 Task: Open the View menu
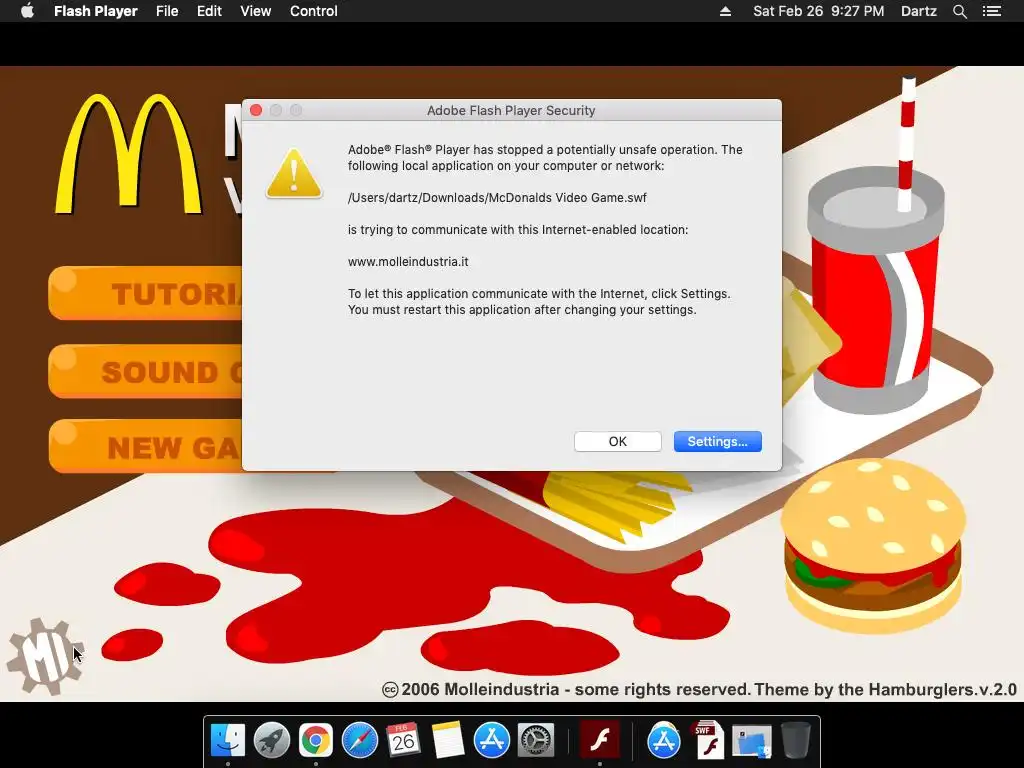tap(255, 11)
